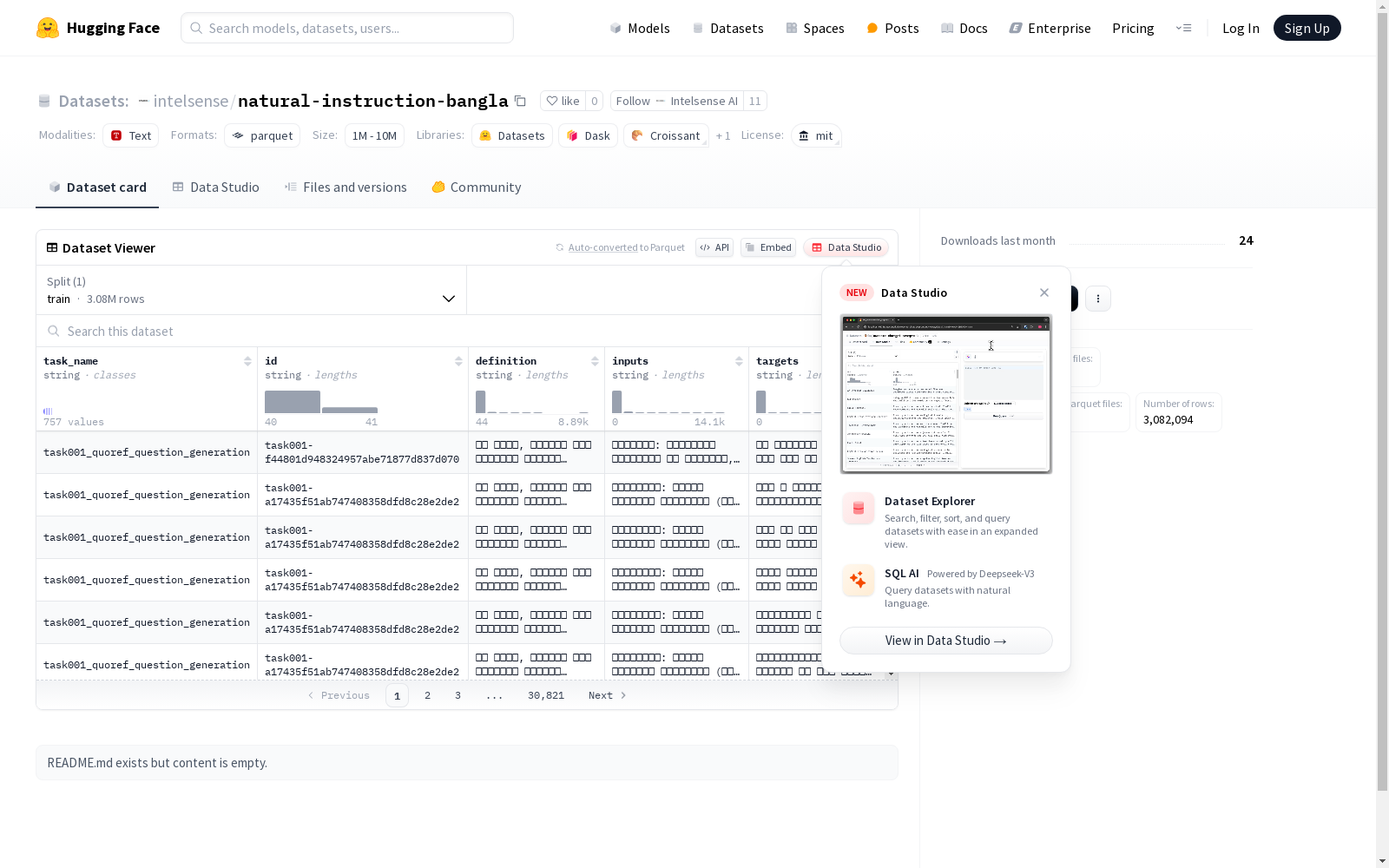Sort by task_name column
Viewport: 1389px width, 868px height.
pos(247,361)
